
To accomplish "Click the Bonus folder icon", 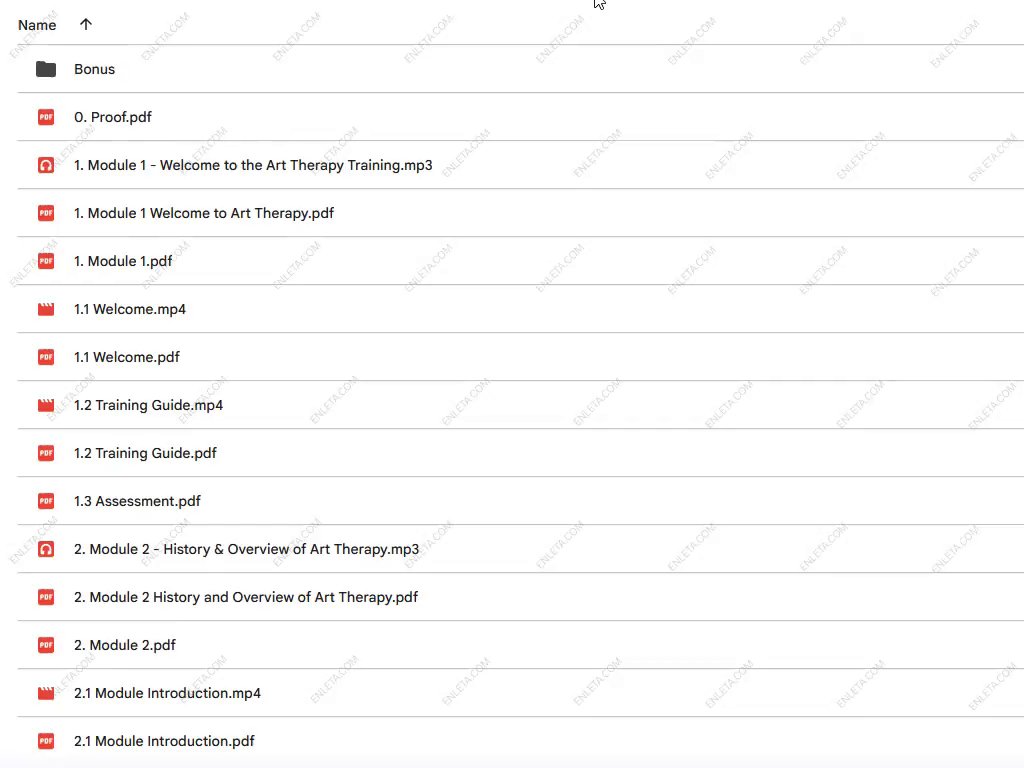I will pyautogui.click(x=46, y=69).
